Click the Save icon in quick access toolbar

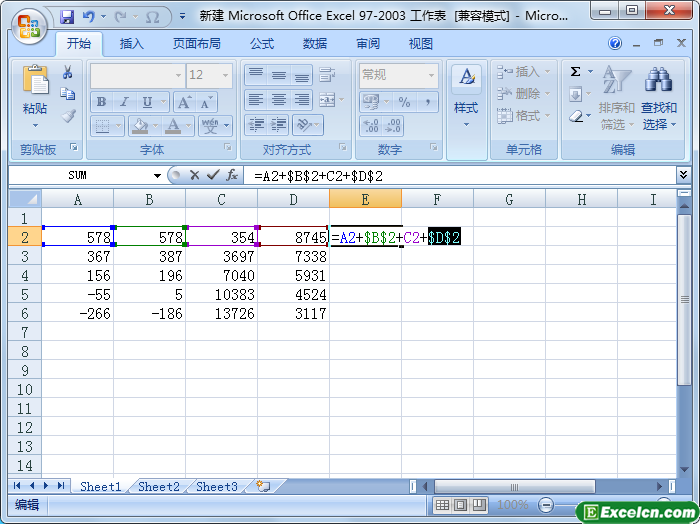point(67,17)
